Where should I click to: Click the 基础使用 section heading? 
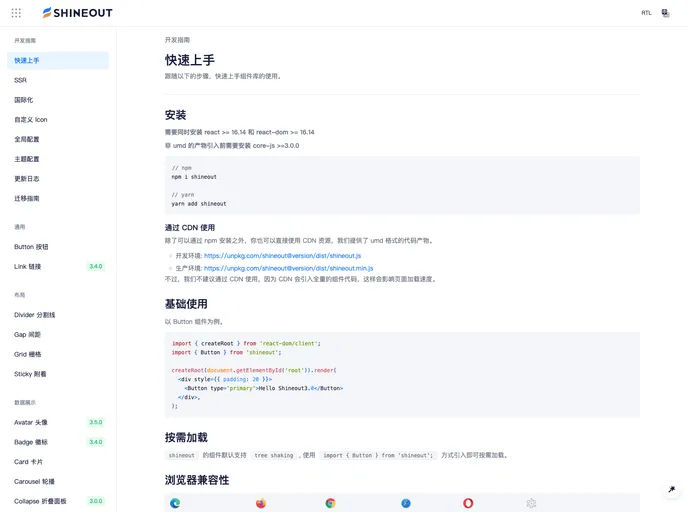tap(186, 304)
